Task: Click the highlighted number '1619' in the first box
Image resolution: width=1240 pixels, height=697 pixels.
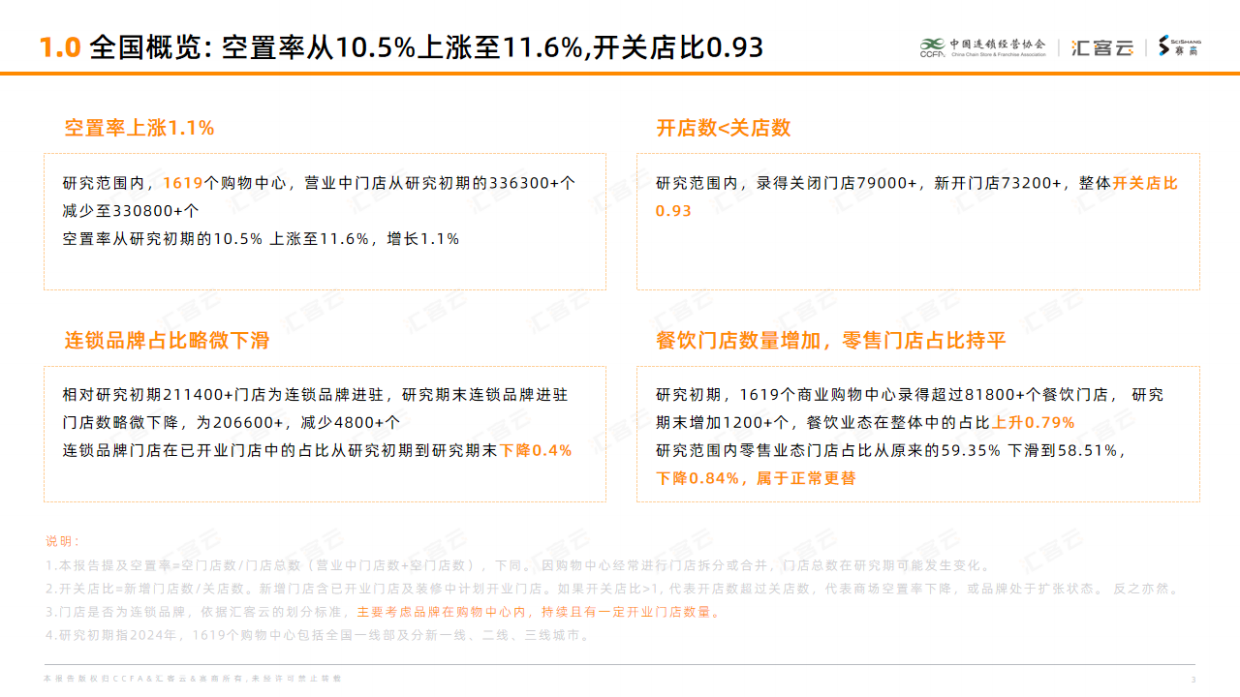Action: (x=182, y=184)
